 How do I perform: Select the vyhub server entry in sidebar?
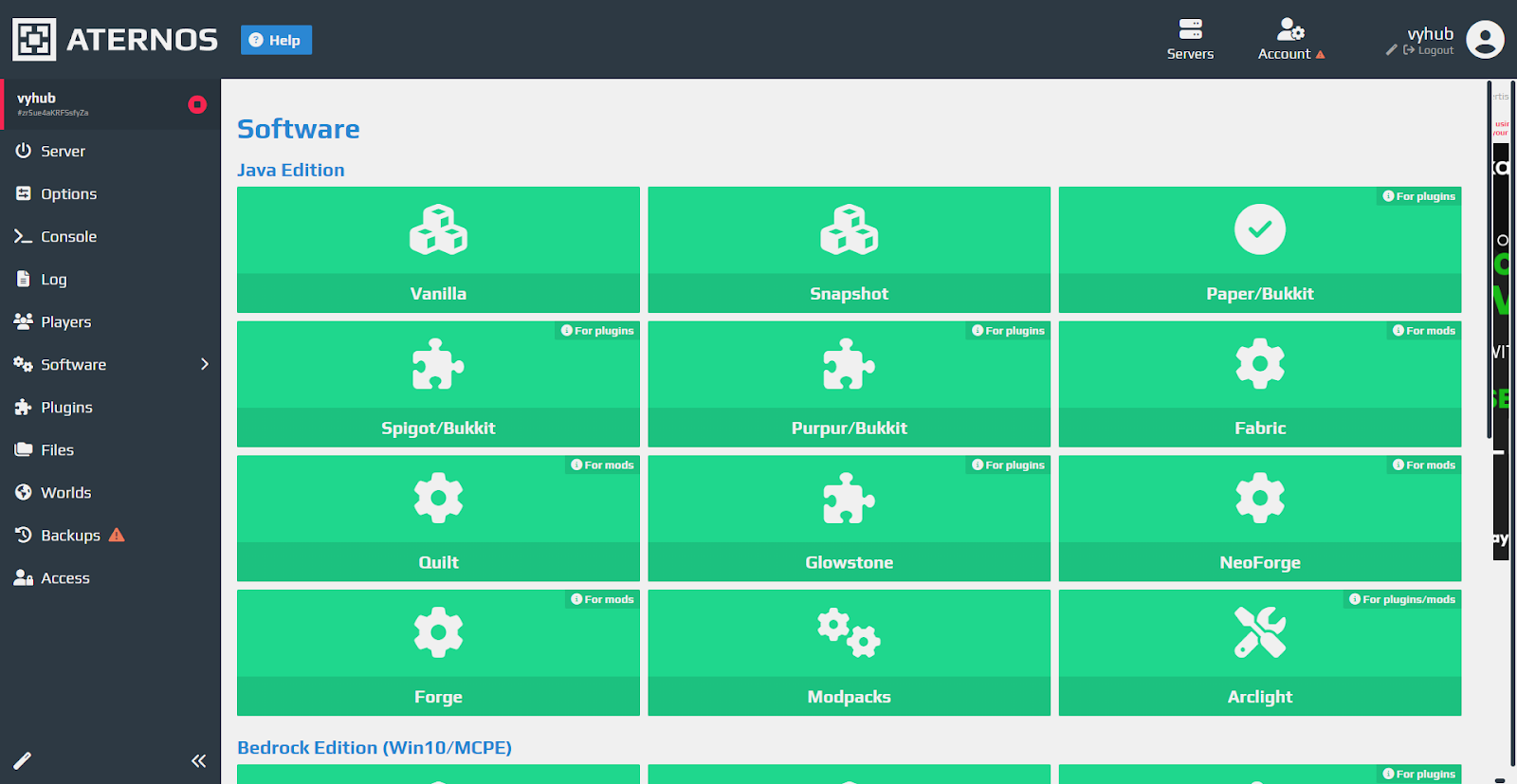[x=110, y=104]
